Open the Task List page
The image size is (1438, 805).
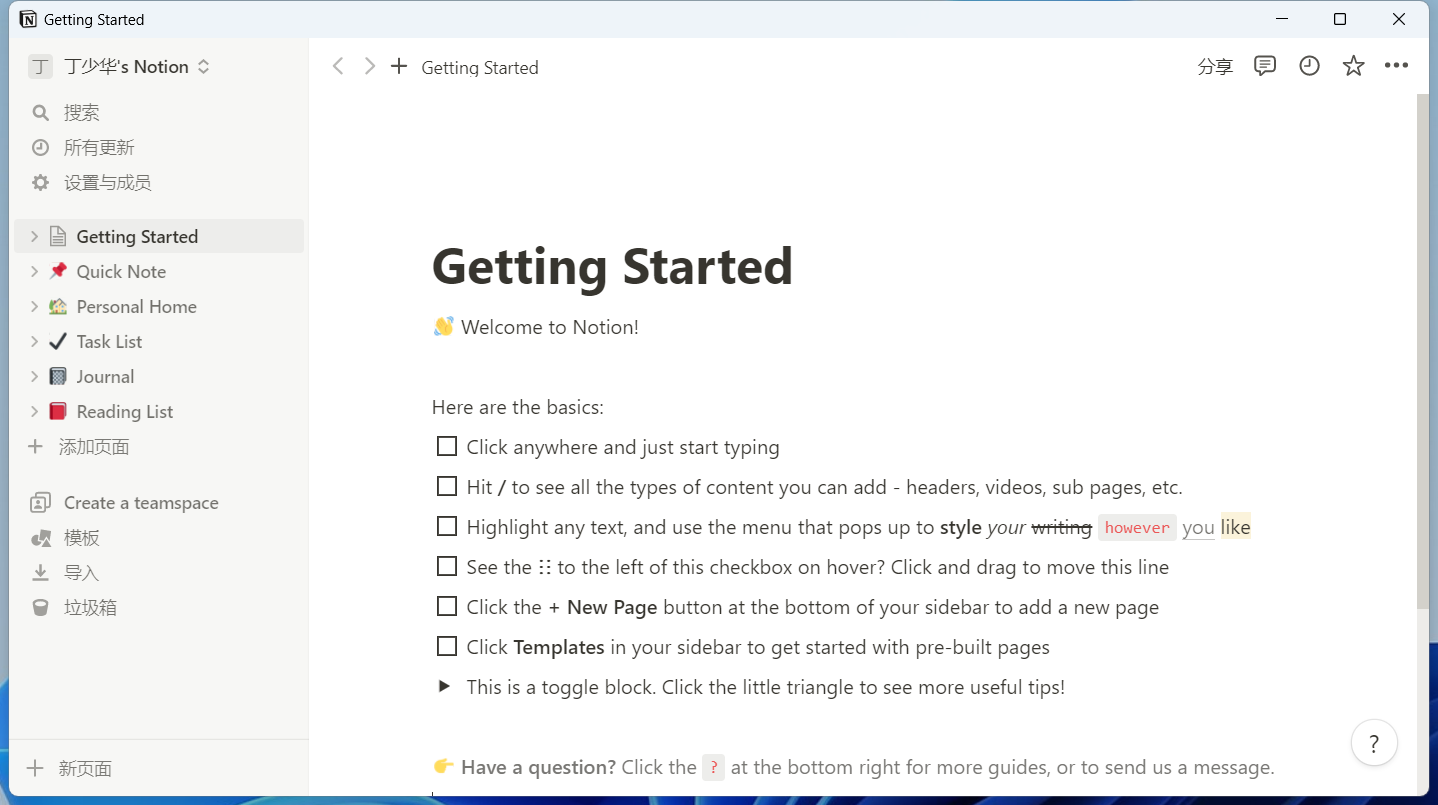[x=109, y=342]
